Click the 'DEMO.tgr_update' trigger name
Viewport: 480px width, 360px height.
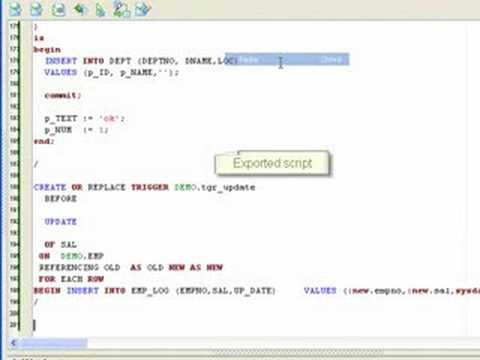(x=215, y=187)
